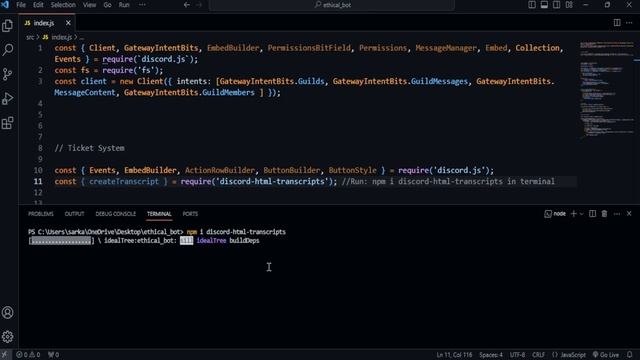Switch to the Problems panel tab

(x=41, y=214)
